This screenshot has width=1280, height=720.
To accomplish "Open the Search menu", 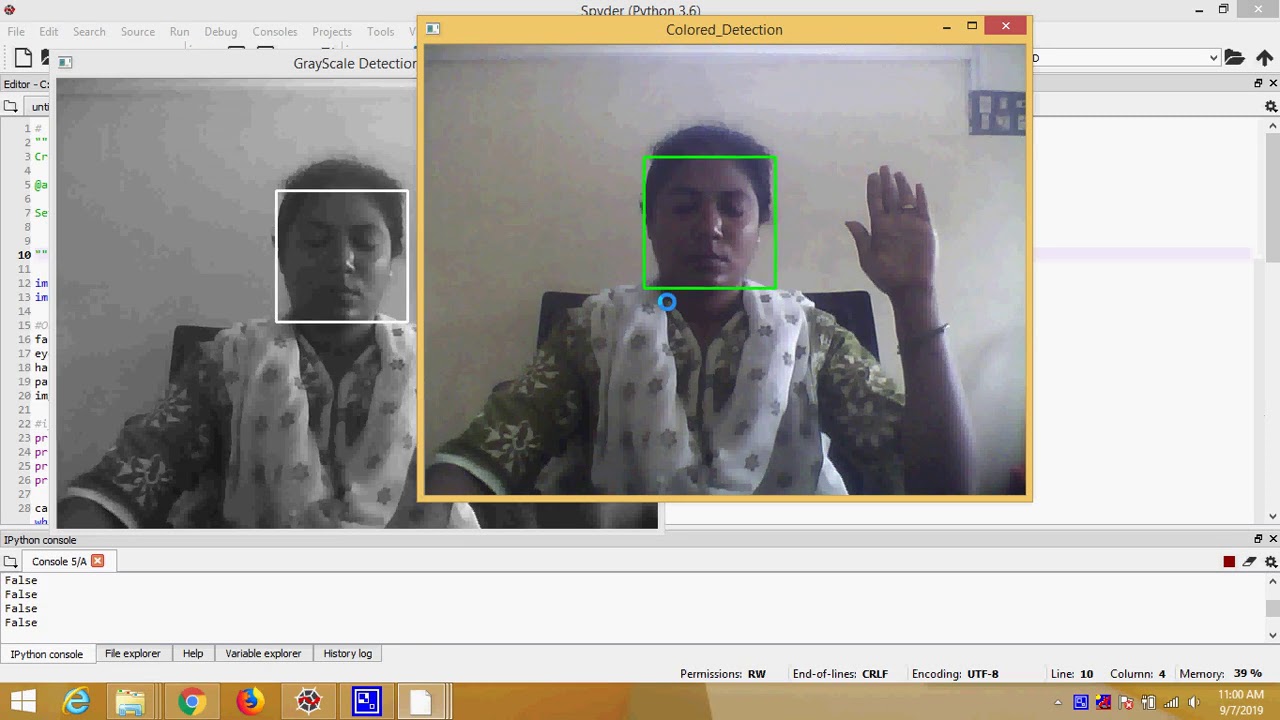I will [89, 32].
